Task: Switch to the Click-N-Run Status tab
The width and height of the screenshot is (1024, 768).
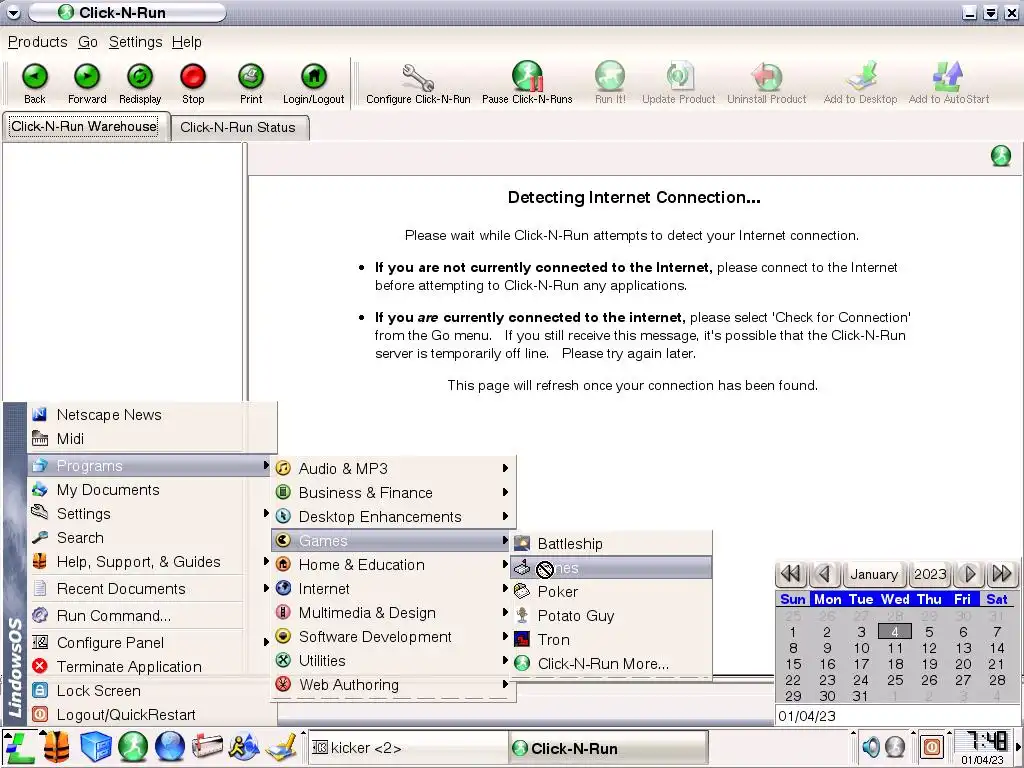Action: tap(238, 127)
